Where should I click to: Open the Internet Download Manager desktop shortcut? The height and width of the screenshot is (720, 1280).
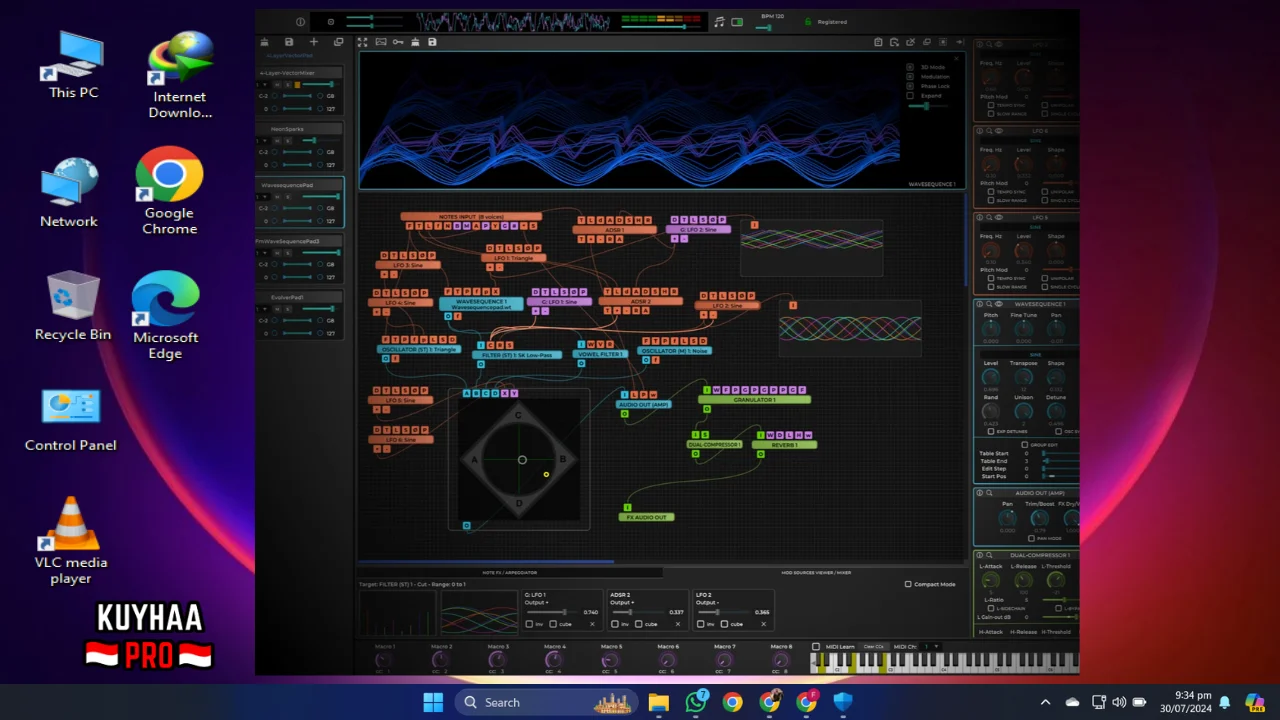coord(180,75)
